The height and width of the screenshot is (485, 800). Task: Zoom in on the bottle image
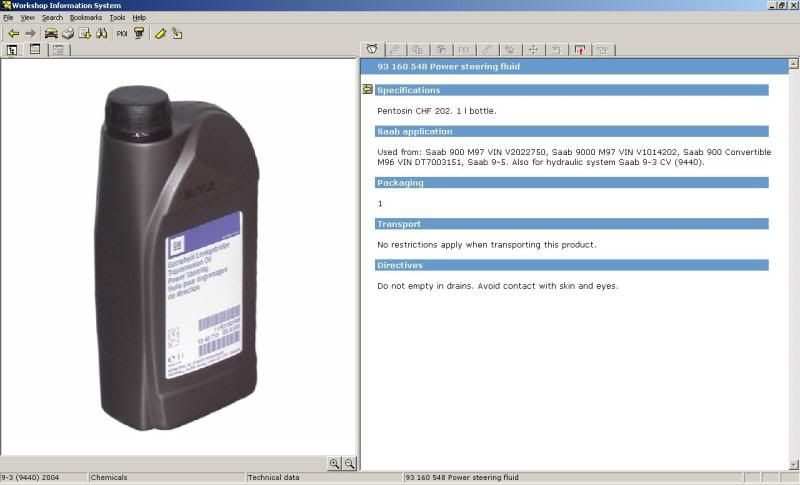334,463
